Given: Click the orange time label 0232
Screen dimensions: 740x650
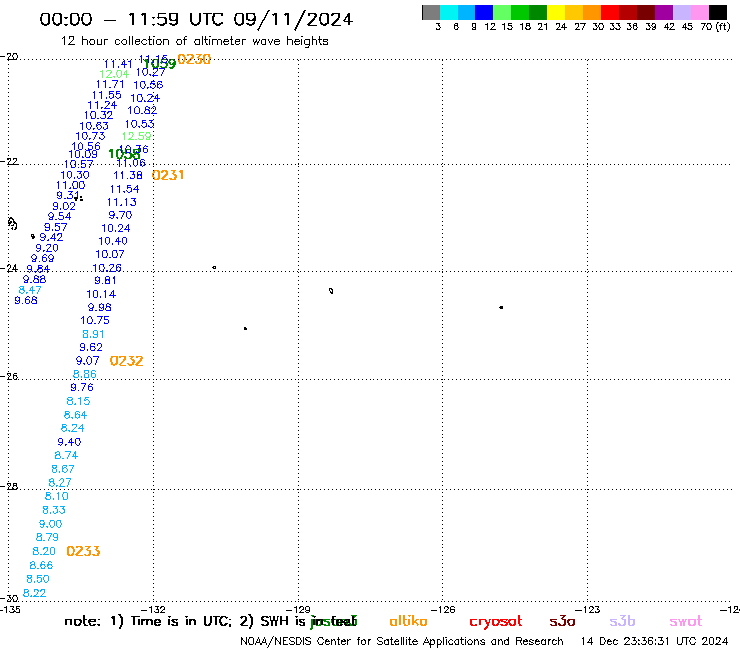Looking at the screenshot, I should click(x=126, y=361).
